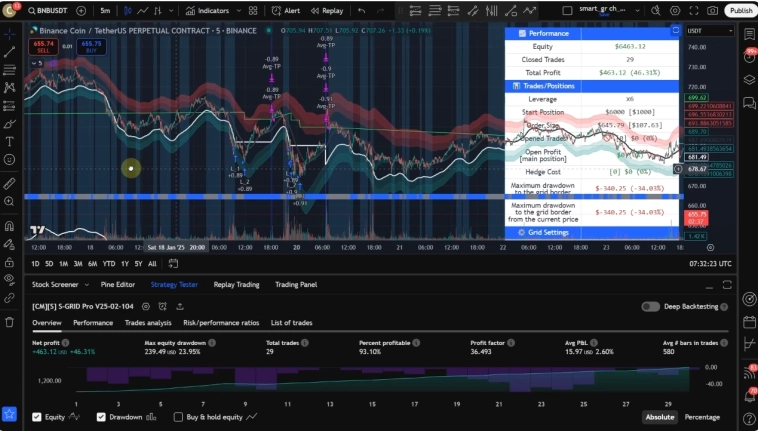Image resolution: width=758 pixels, height=431 pixels.
Task: Enable the Buy & hold equity checkbox
Action: 178,417
